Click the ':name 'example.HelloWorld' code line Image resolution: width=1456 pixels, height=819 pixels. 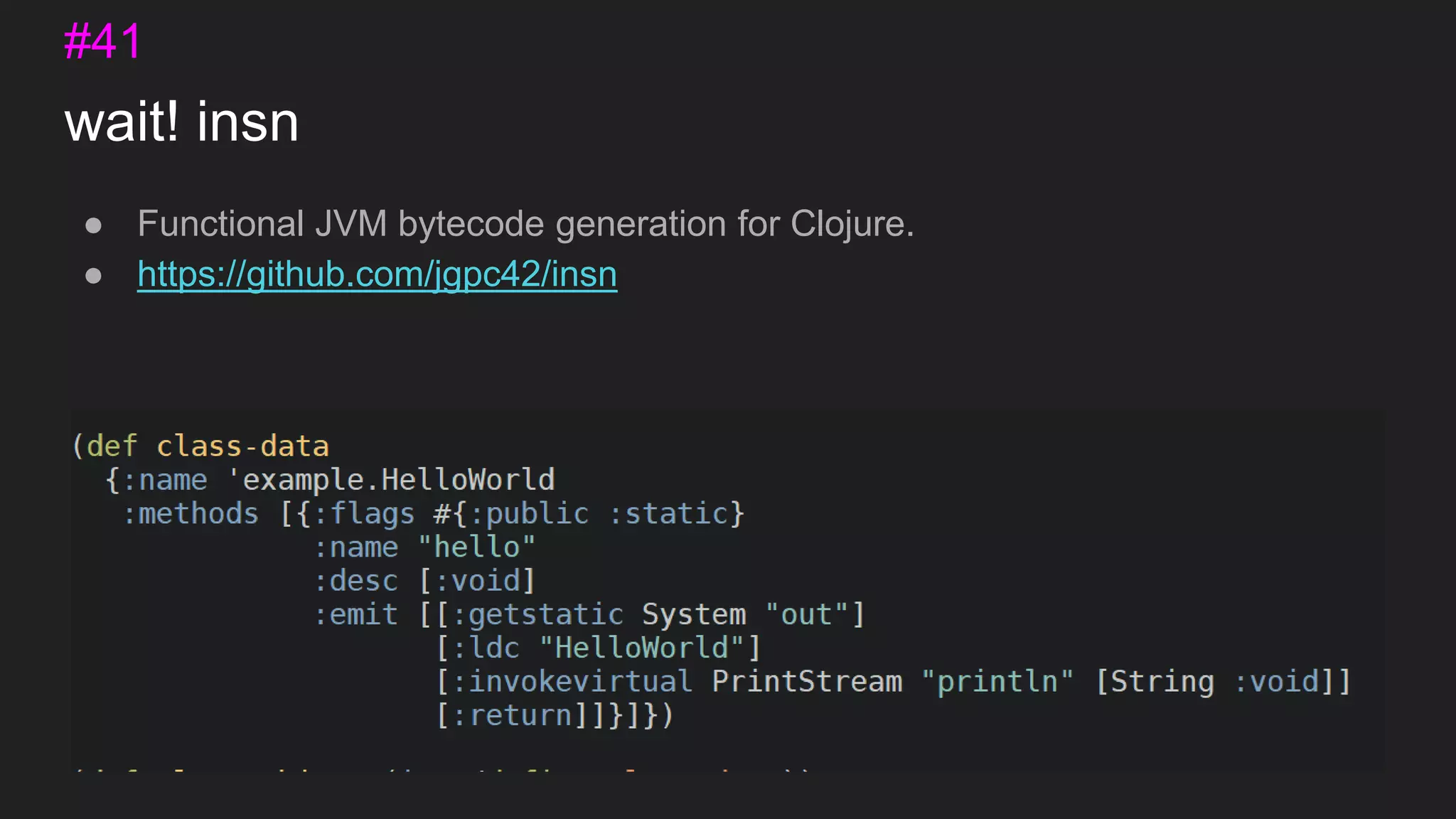(330, 480)
